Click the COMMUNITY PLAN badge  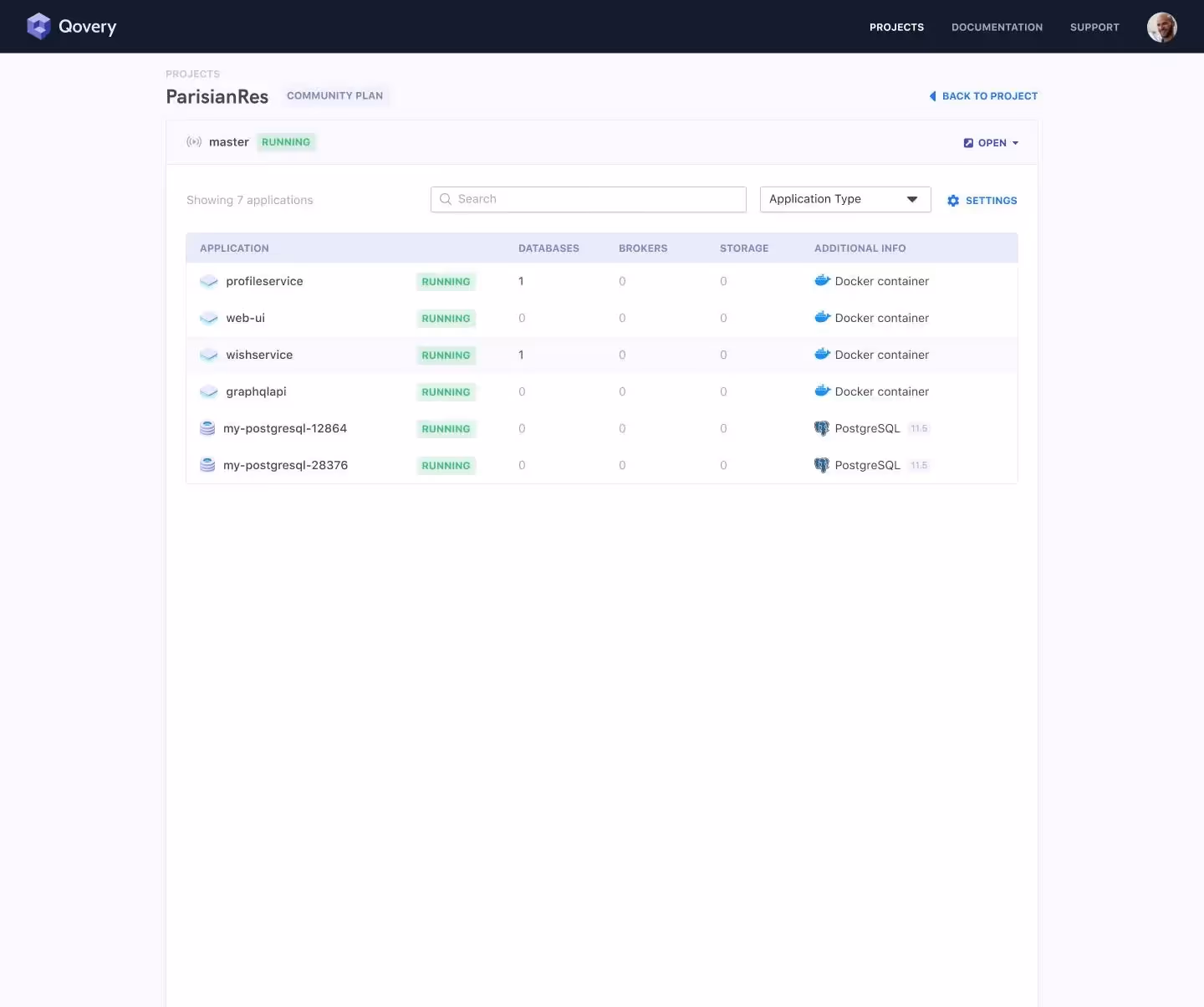335,95
